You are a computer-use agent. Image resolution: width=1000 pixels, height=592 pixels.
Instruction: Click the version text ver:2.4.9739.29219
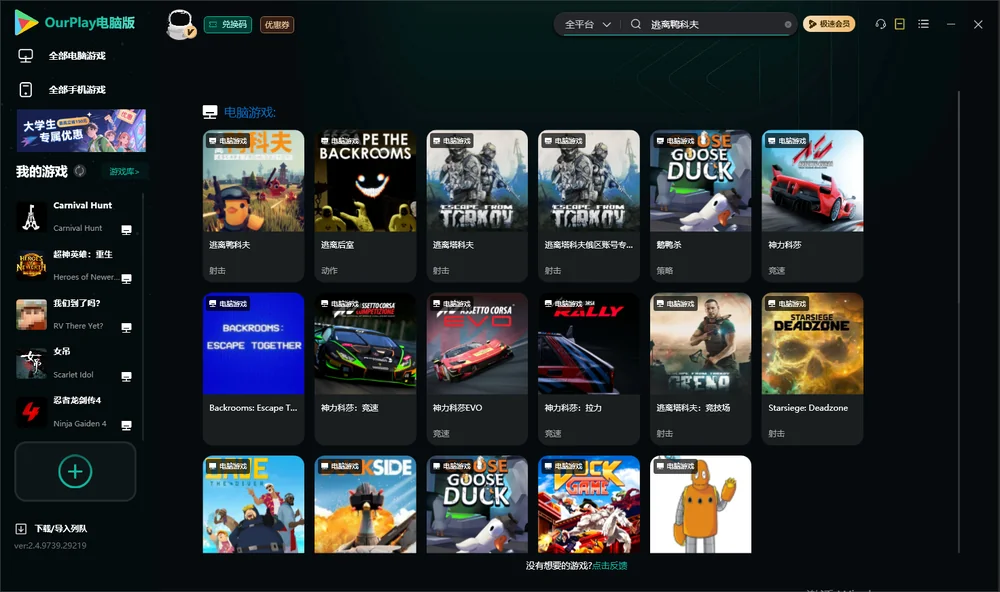[x=50, y=546]
